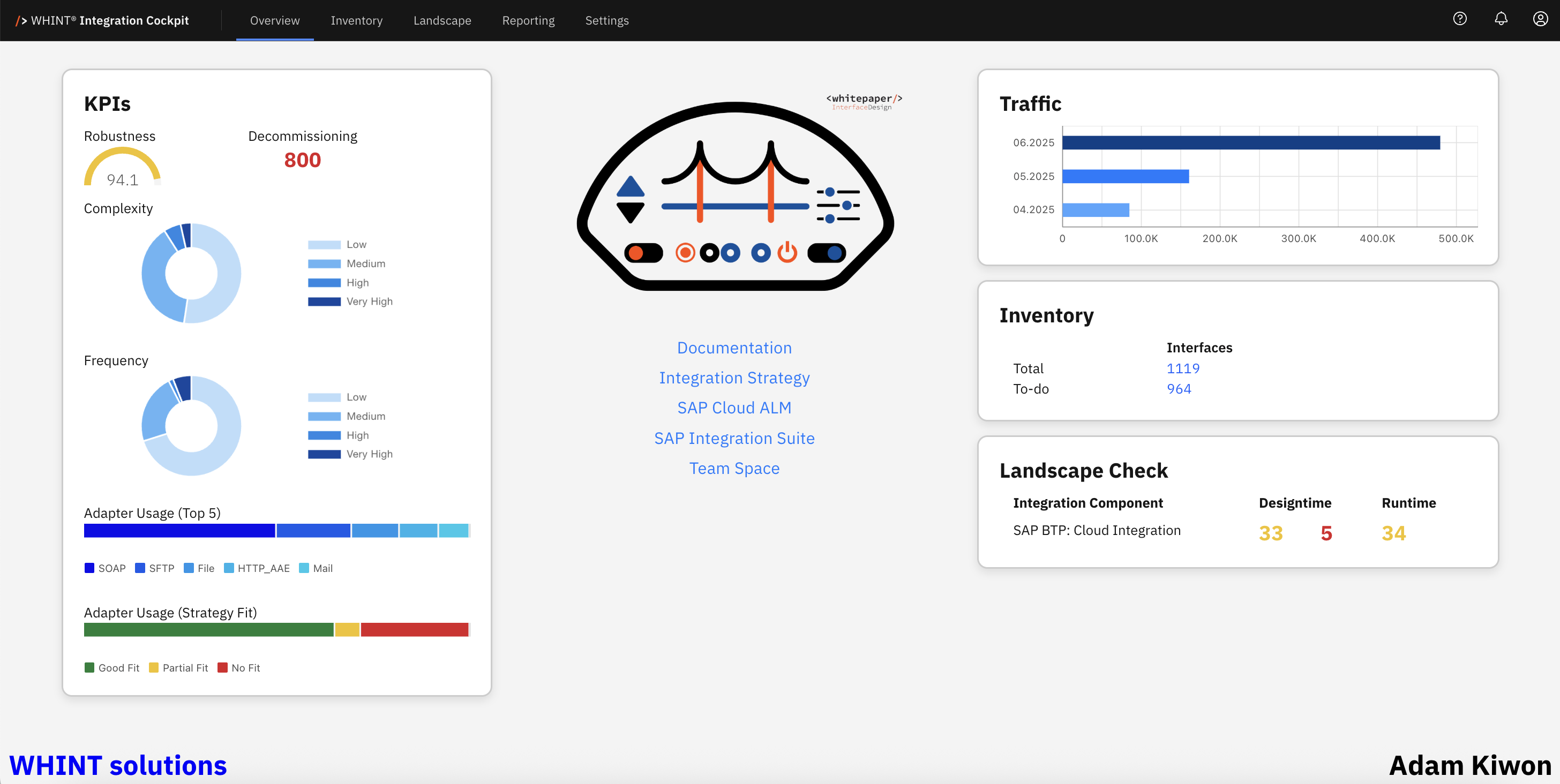Image resolution: width=1560 pixels, height=784 pixels.
Task: Click the green Good Fit bar segment
Action: (x=208, y=630)
